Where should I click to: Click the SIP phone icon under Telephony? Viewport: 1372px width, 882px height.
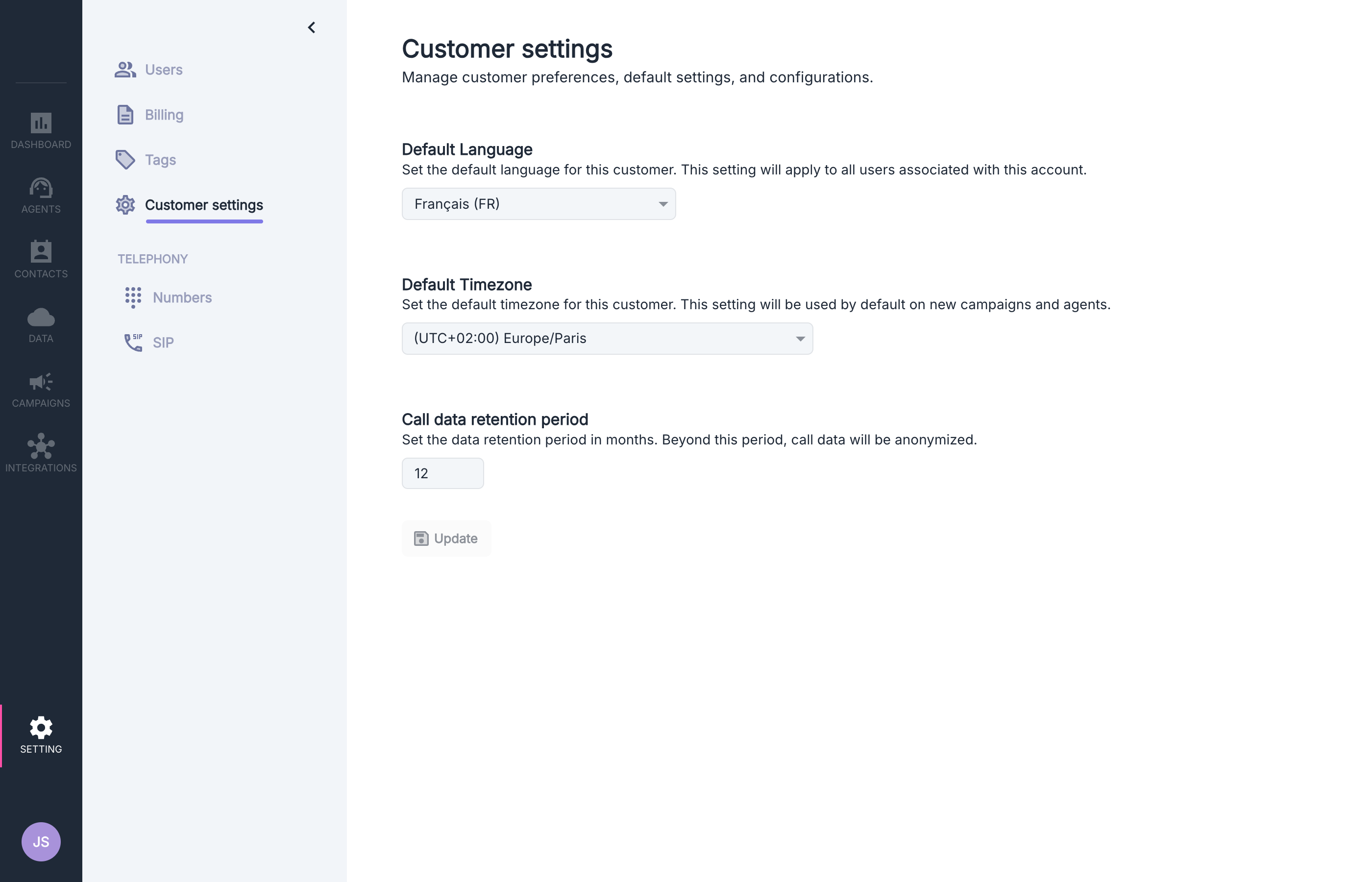coord(132,342)
